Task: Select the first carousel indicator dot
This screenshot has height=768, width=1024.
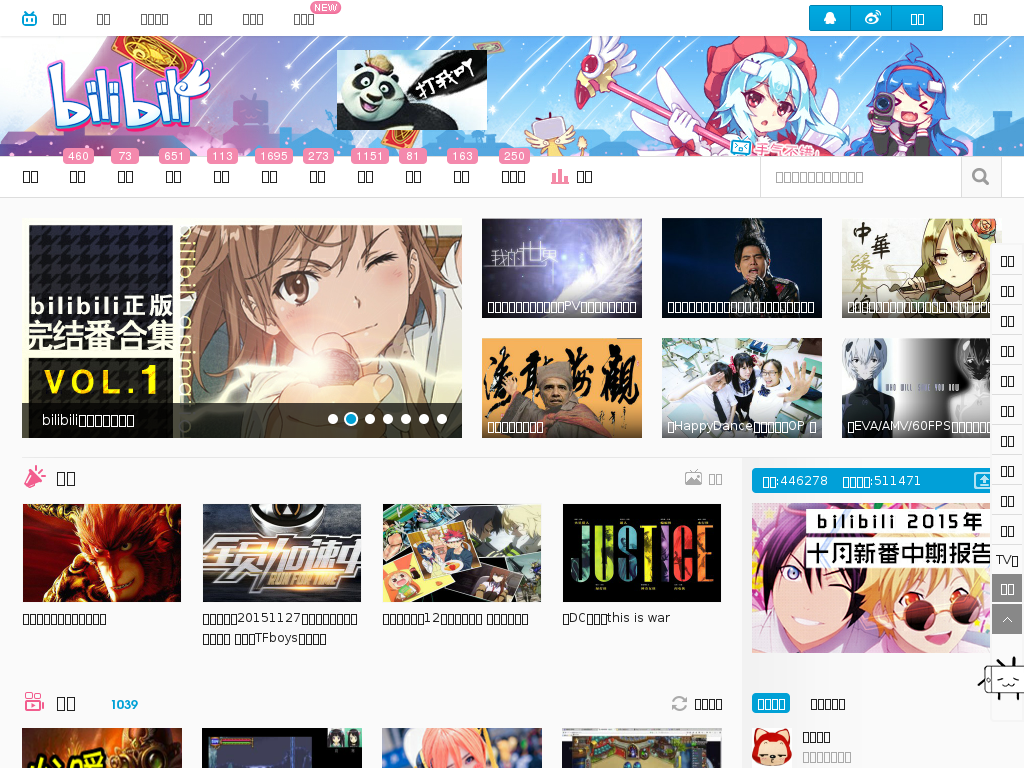Action: pyautogui.click(x=333, y=419)
